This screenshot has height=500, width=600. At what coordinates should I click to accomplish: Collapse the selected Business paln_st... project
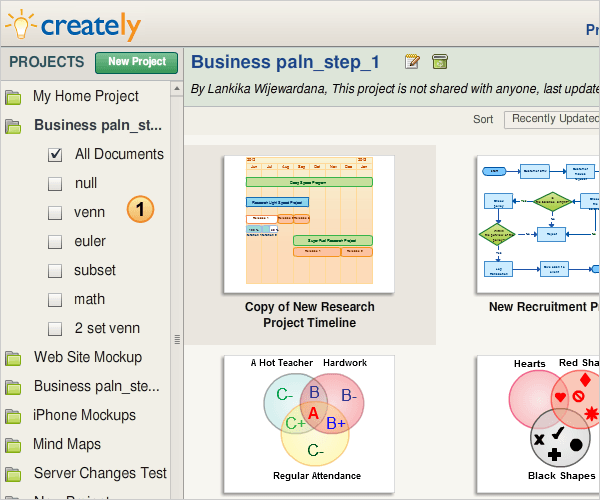13,126
